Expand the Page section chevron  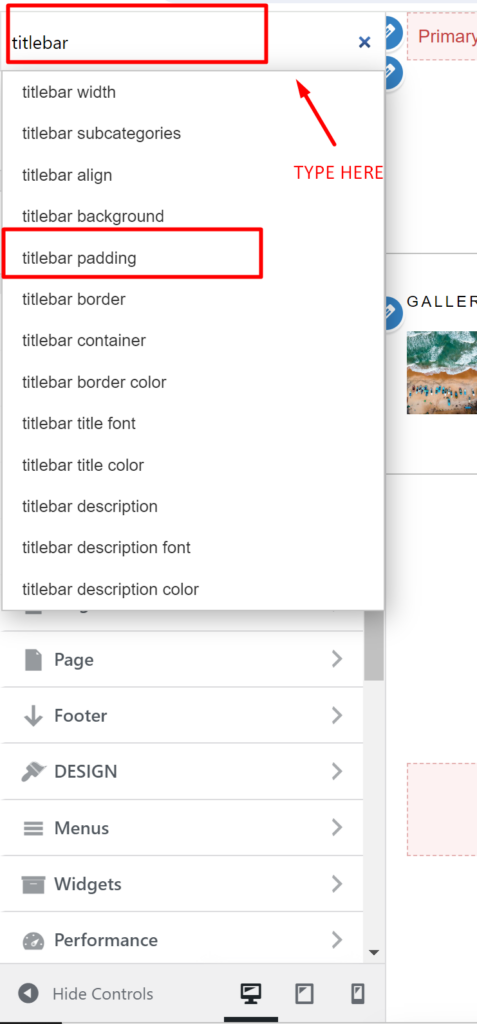[337, 659]
